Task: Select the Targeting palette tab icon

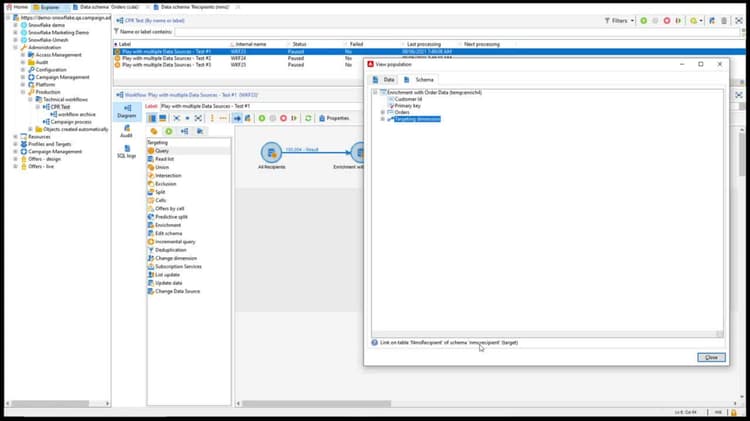Action: (154, 131)
